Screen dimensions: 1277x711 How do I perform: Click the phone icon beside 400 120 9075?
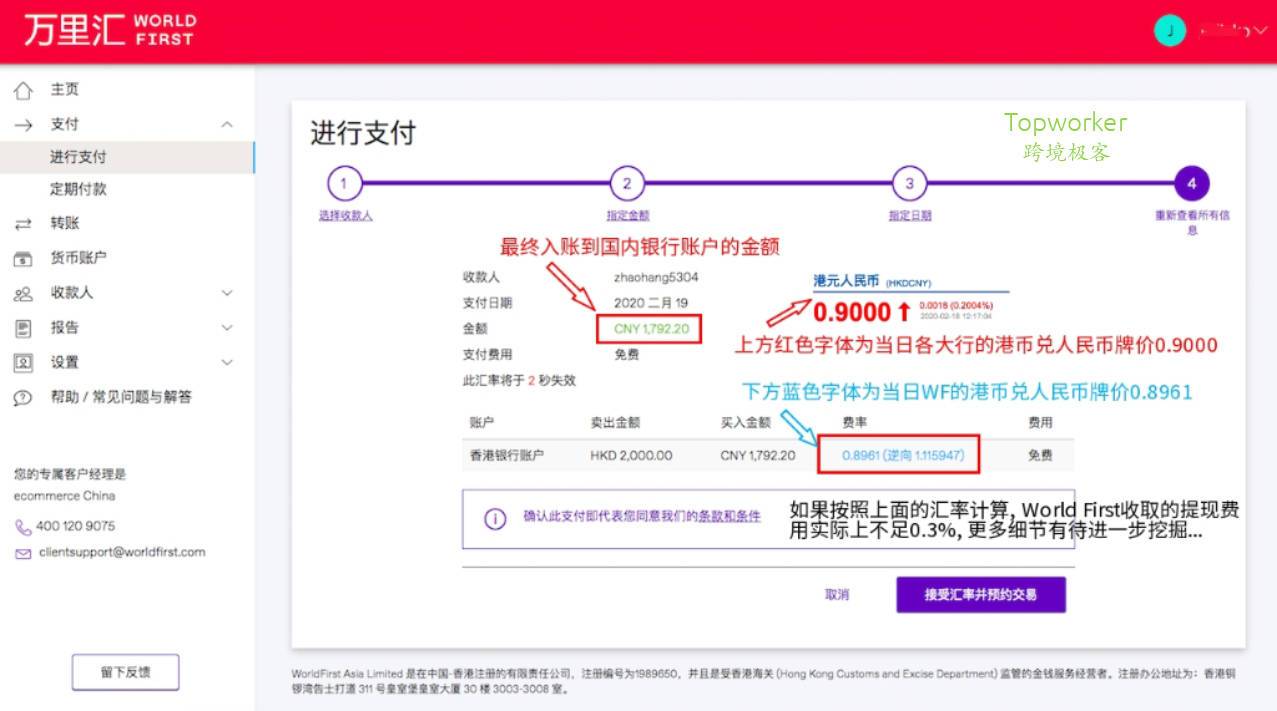tap(23, 527)
